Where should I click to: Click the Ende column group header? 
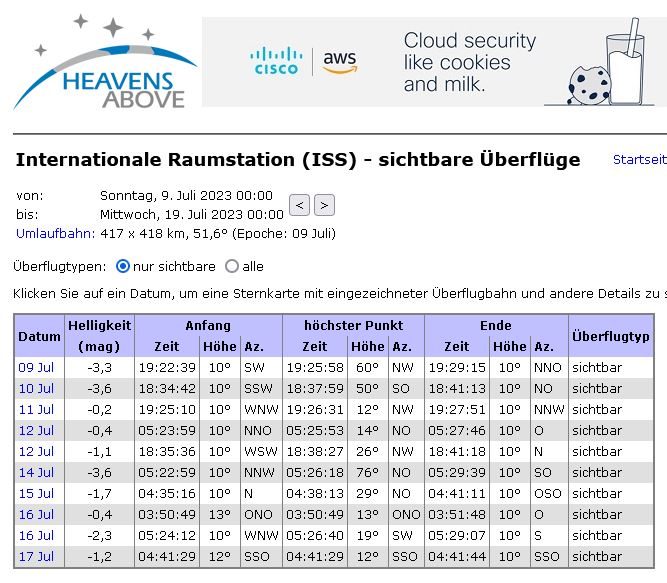click(x=496, y=325)
